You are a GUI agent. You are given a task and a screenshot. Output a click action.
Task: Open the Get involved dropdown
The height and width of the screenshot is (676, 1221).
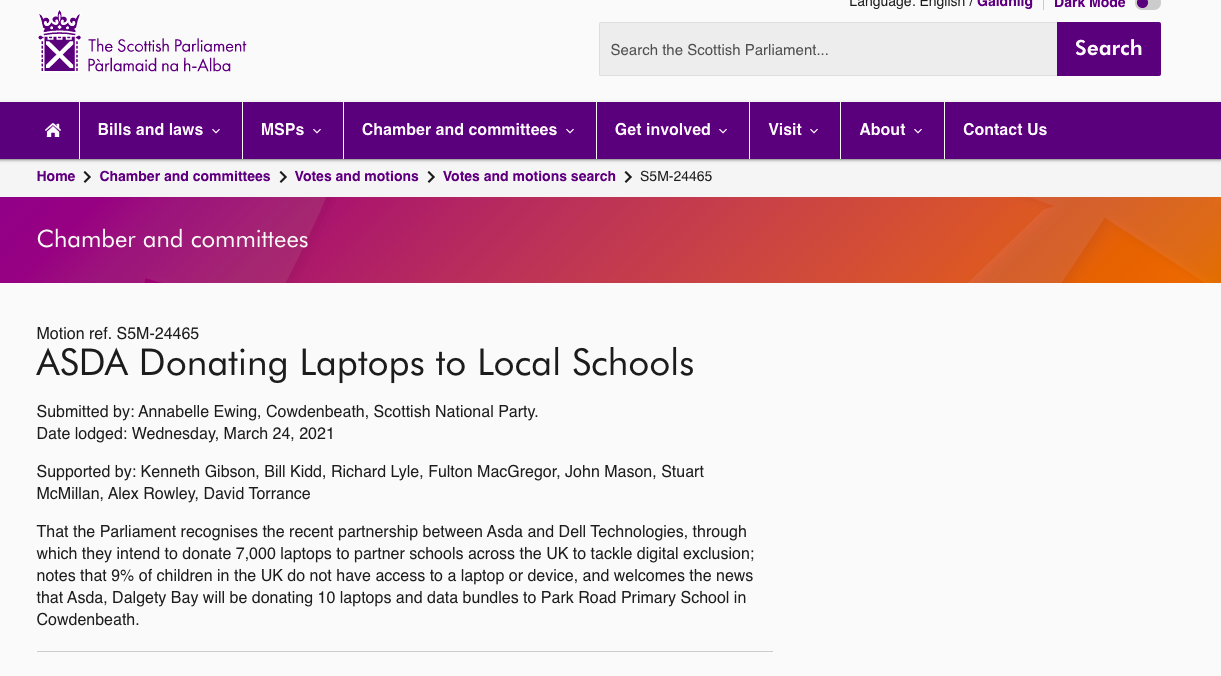pyautogui.click(x=672, y=130)
